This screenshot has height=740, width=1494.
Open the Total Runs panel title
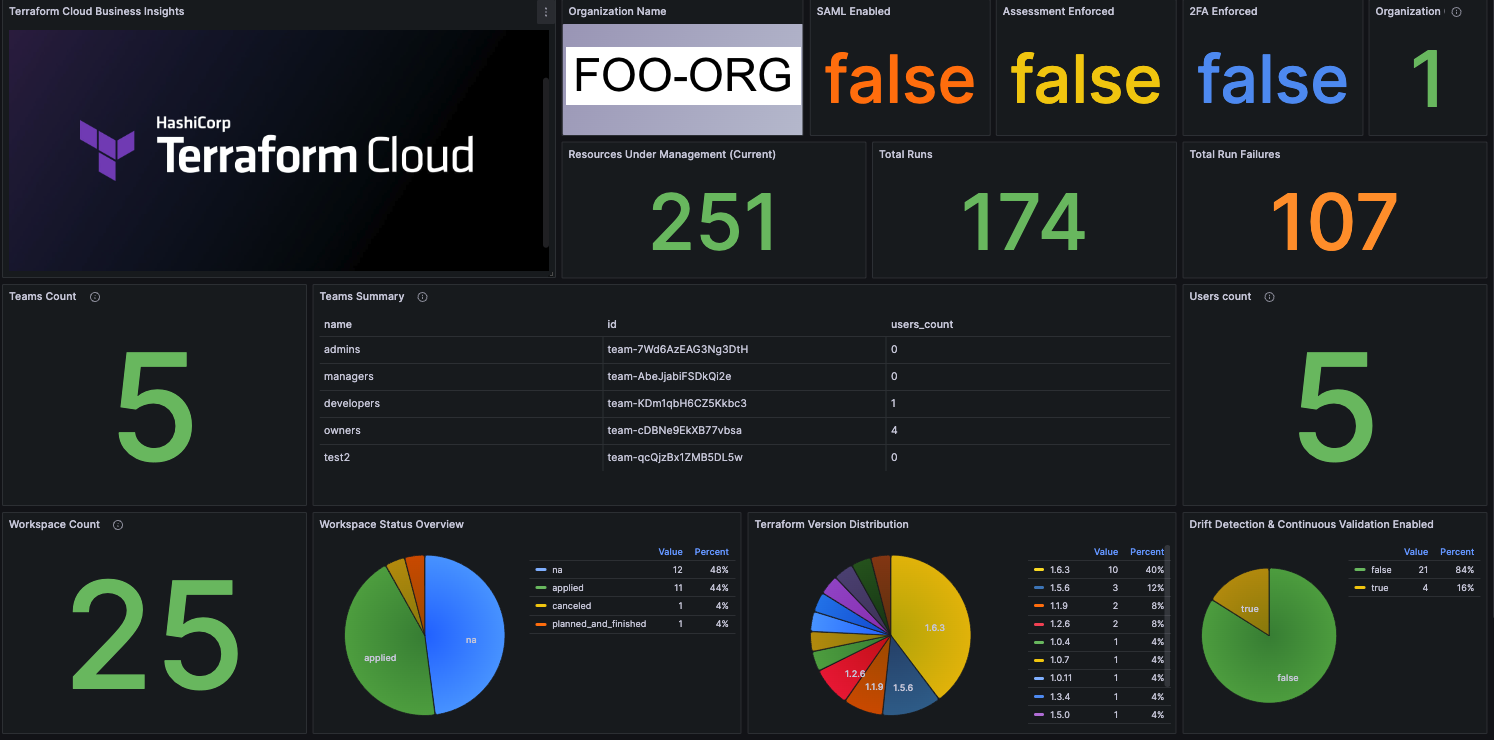coord(905,155)
